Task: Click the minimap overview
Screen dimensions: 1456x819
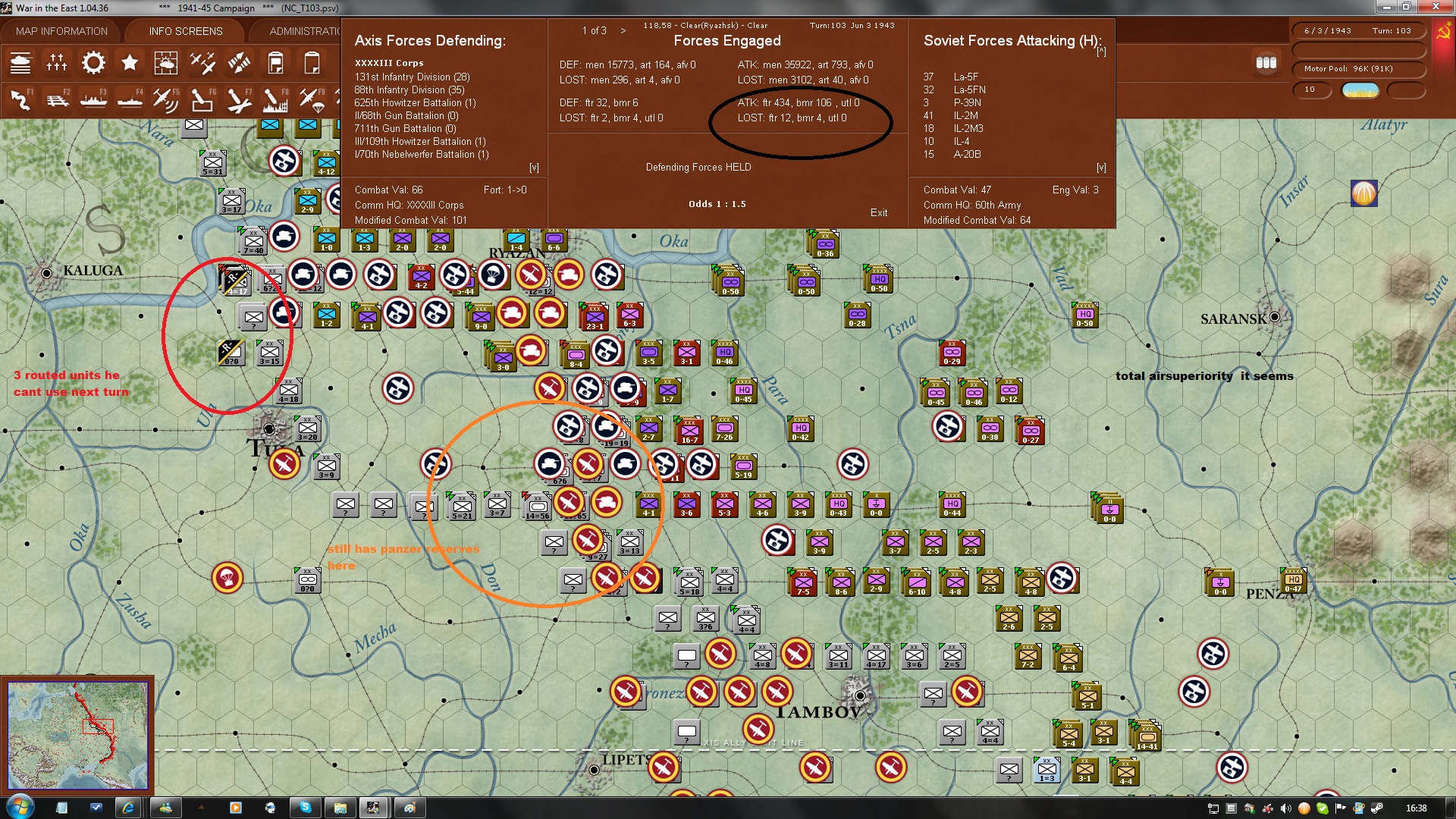Action: (x=77, y=735)
